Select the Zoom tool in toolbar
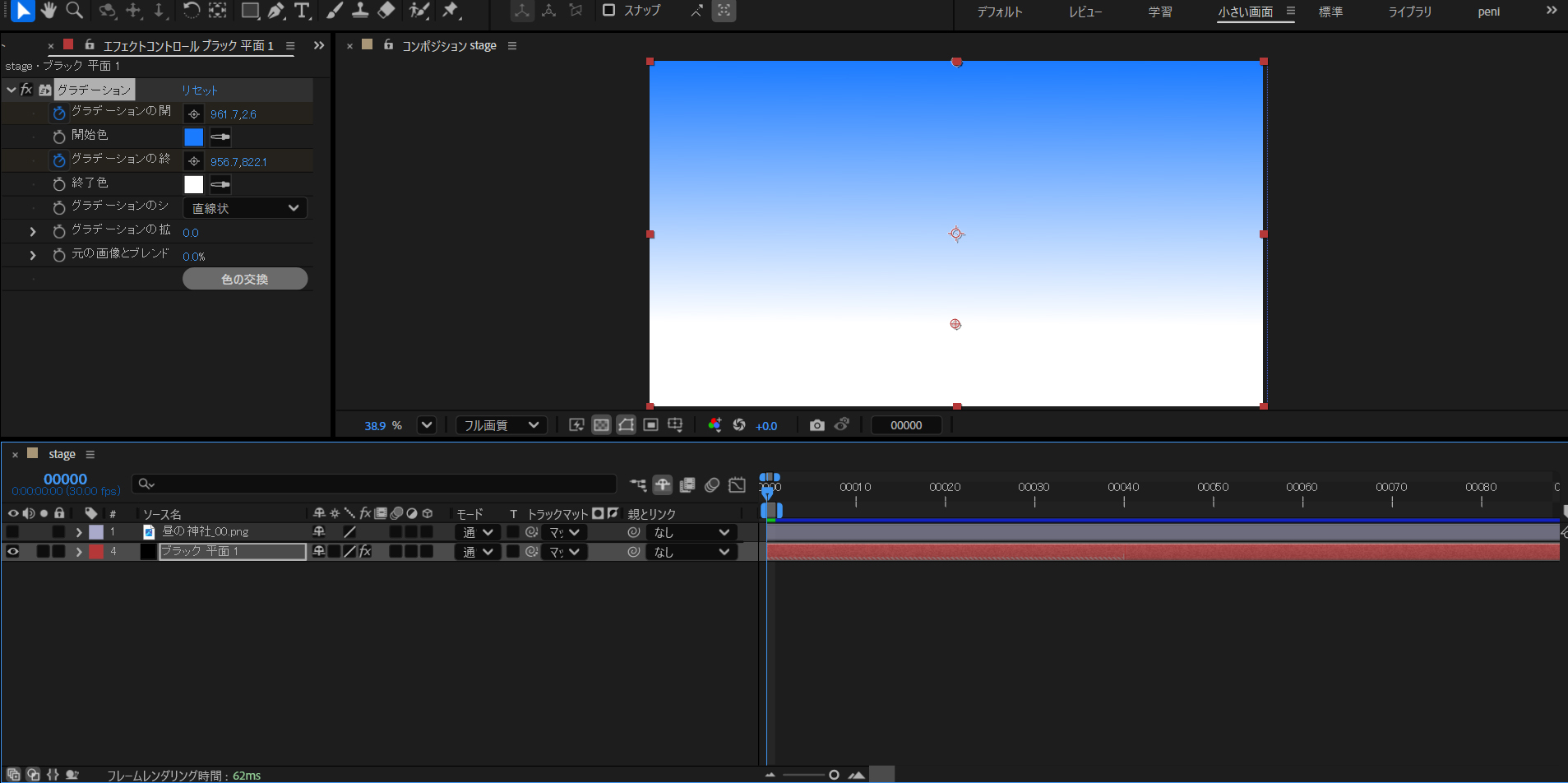The width and height of the screenshot is (1568, 783). pyautogui.click(x=74, y=11)
